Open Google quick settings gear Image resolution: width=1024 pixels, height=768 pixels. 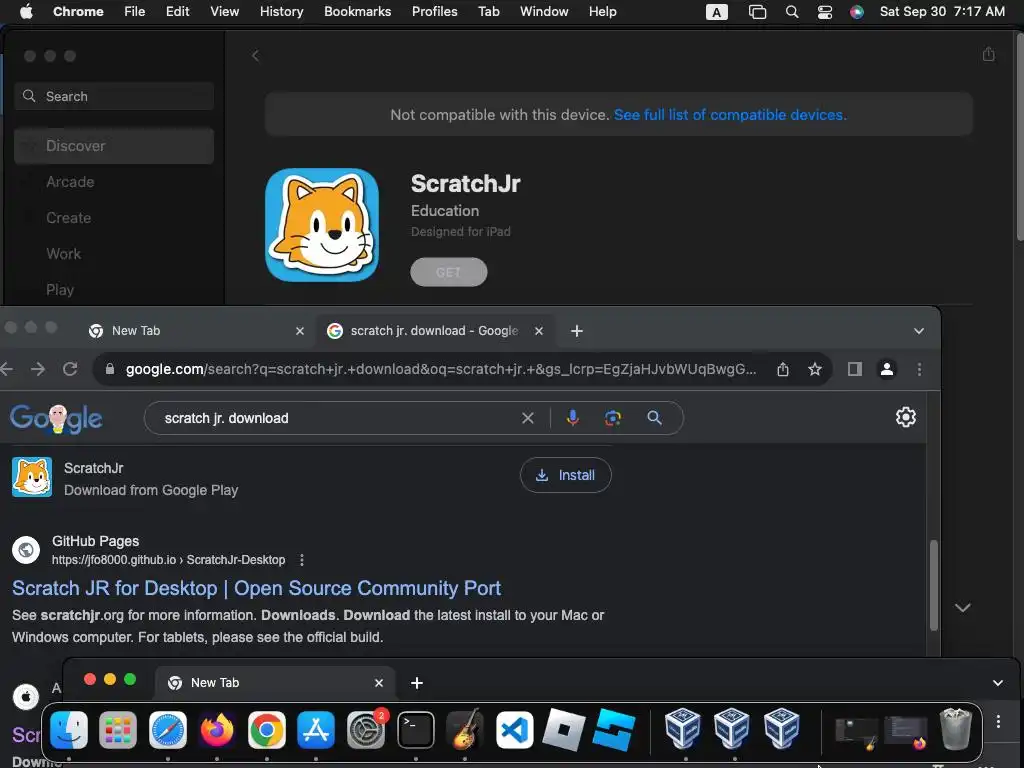906,417
